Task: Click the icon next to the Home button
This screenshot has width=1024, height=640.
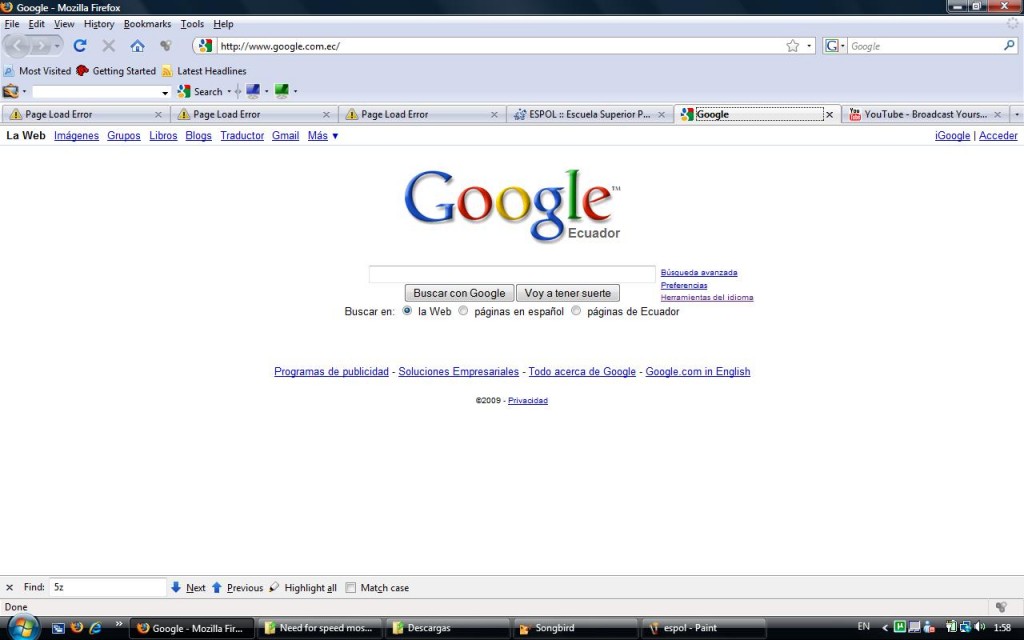Action: click(166, 46)
